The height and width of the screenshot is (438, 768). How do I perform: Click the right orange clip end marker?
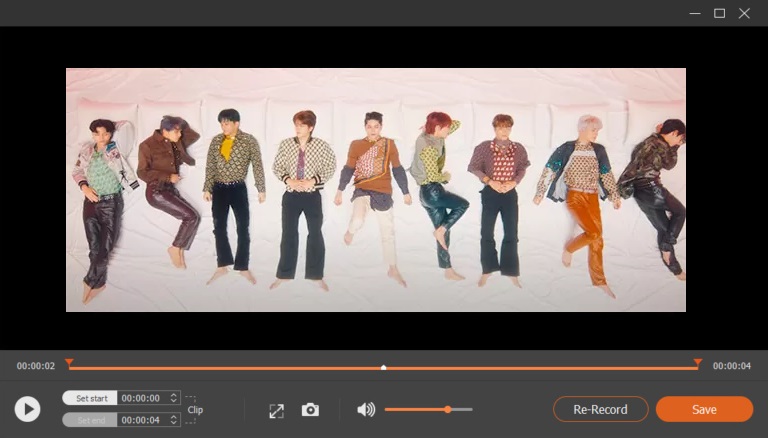(x=698, y=363)
